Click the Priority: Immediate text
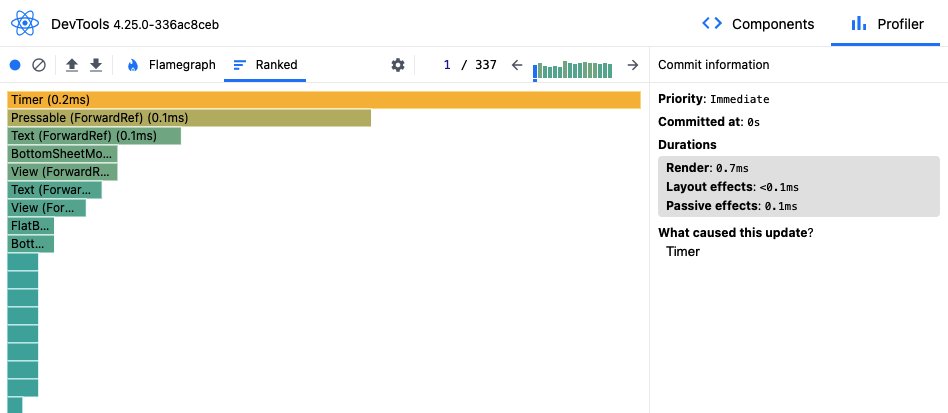This screenshot has height=413, width=948. coord(713,99)
